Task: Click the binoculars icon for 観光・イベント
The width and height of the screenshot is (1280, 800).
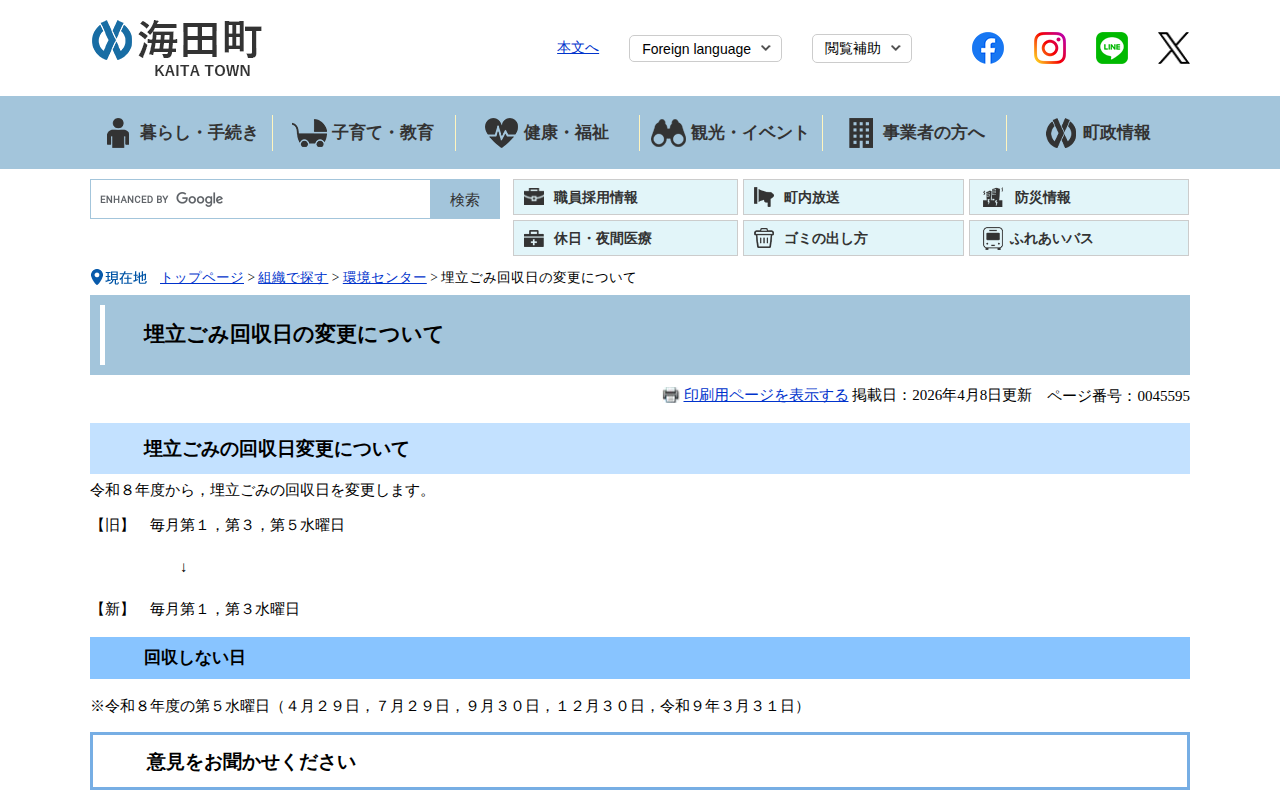Action: tap(668, 133)
